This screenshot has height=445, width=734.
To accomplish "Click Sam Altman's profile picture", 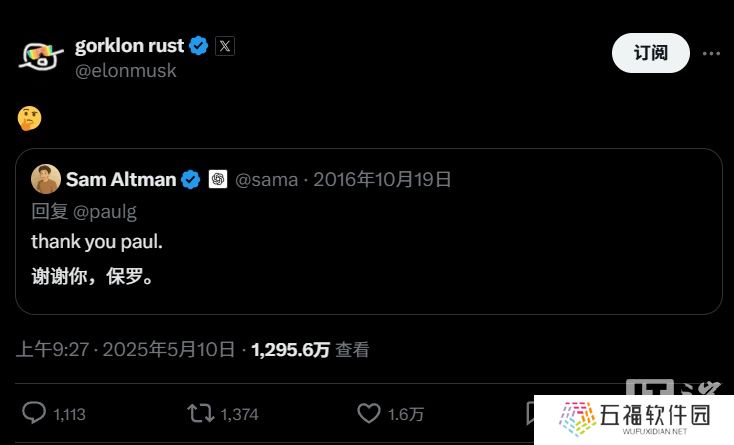I will click(x=46, y=179).
